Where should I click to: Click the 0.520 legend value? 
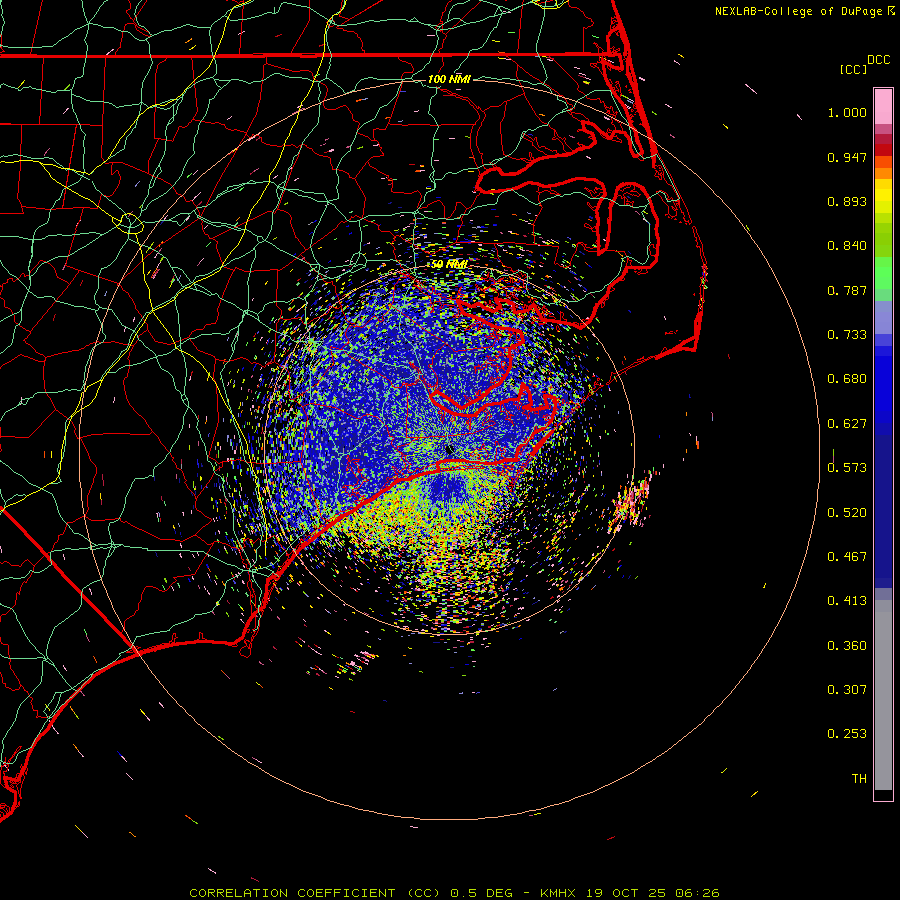[847, 513]
